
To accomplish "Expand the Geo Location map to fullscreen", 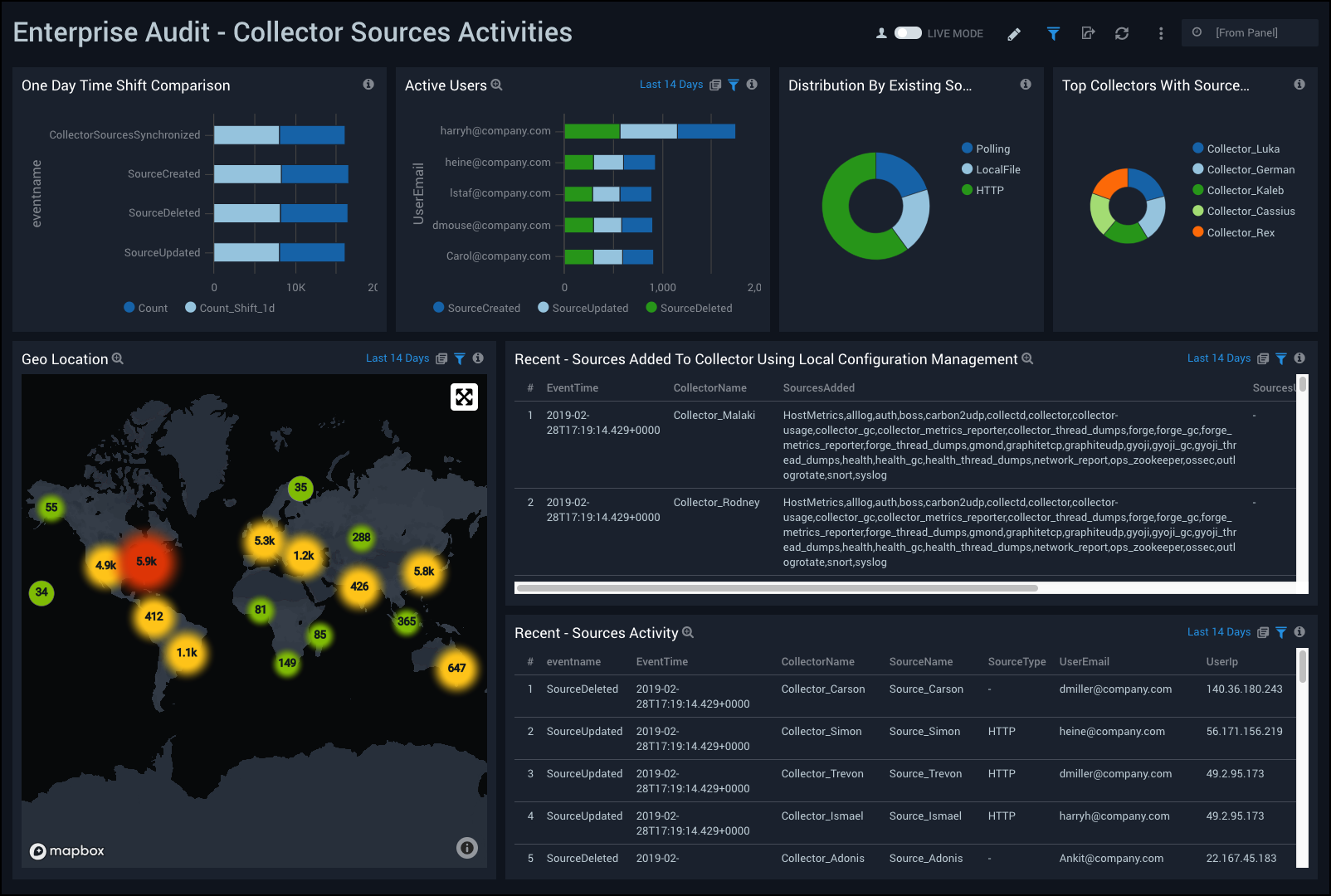I will pyautogui.click(x=464, y=397).
